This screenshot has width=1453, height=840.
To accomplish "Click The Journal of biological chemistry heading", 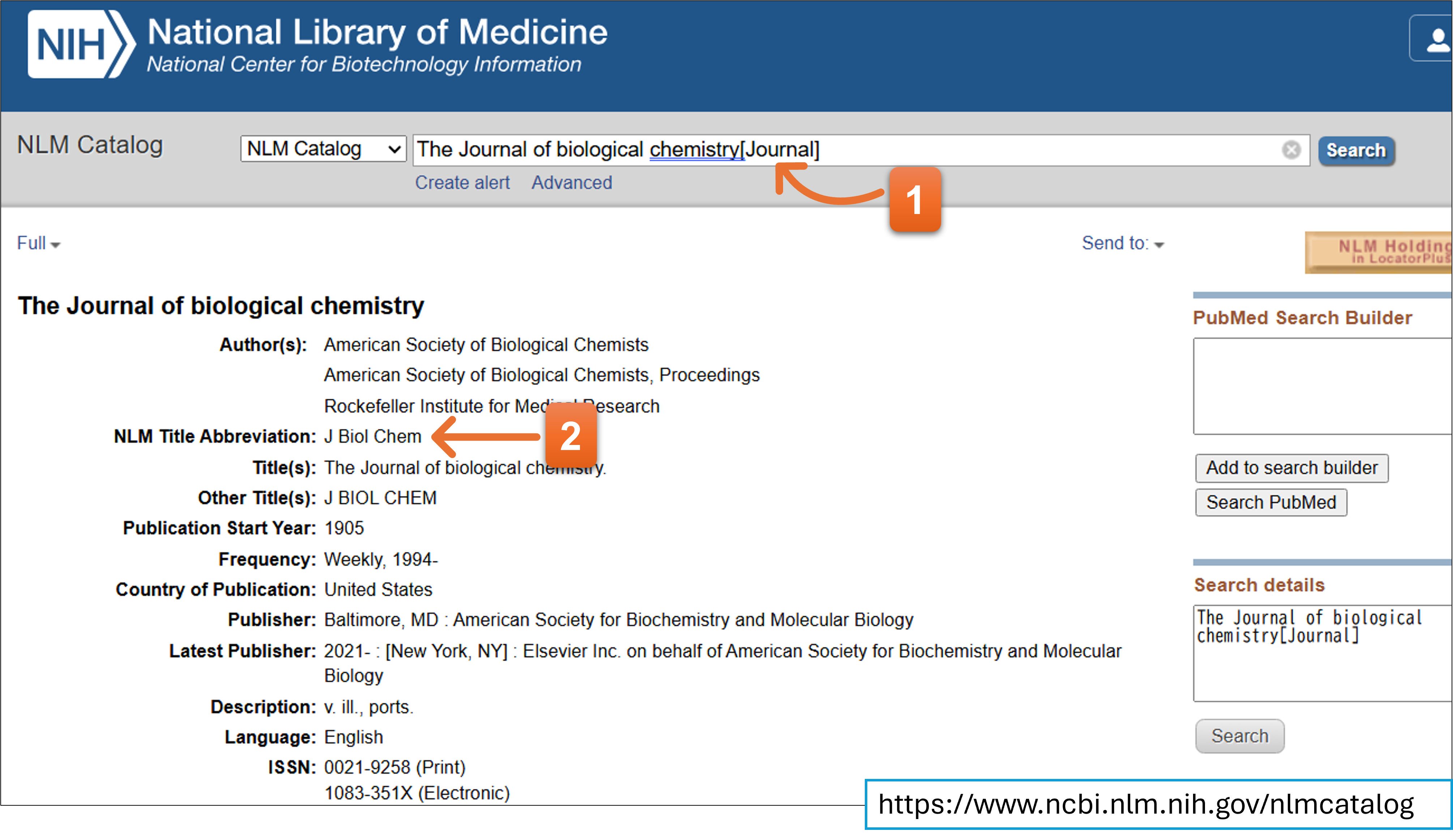I will [x=221, y=305].
